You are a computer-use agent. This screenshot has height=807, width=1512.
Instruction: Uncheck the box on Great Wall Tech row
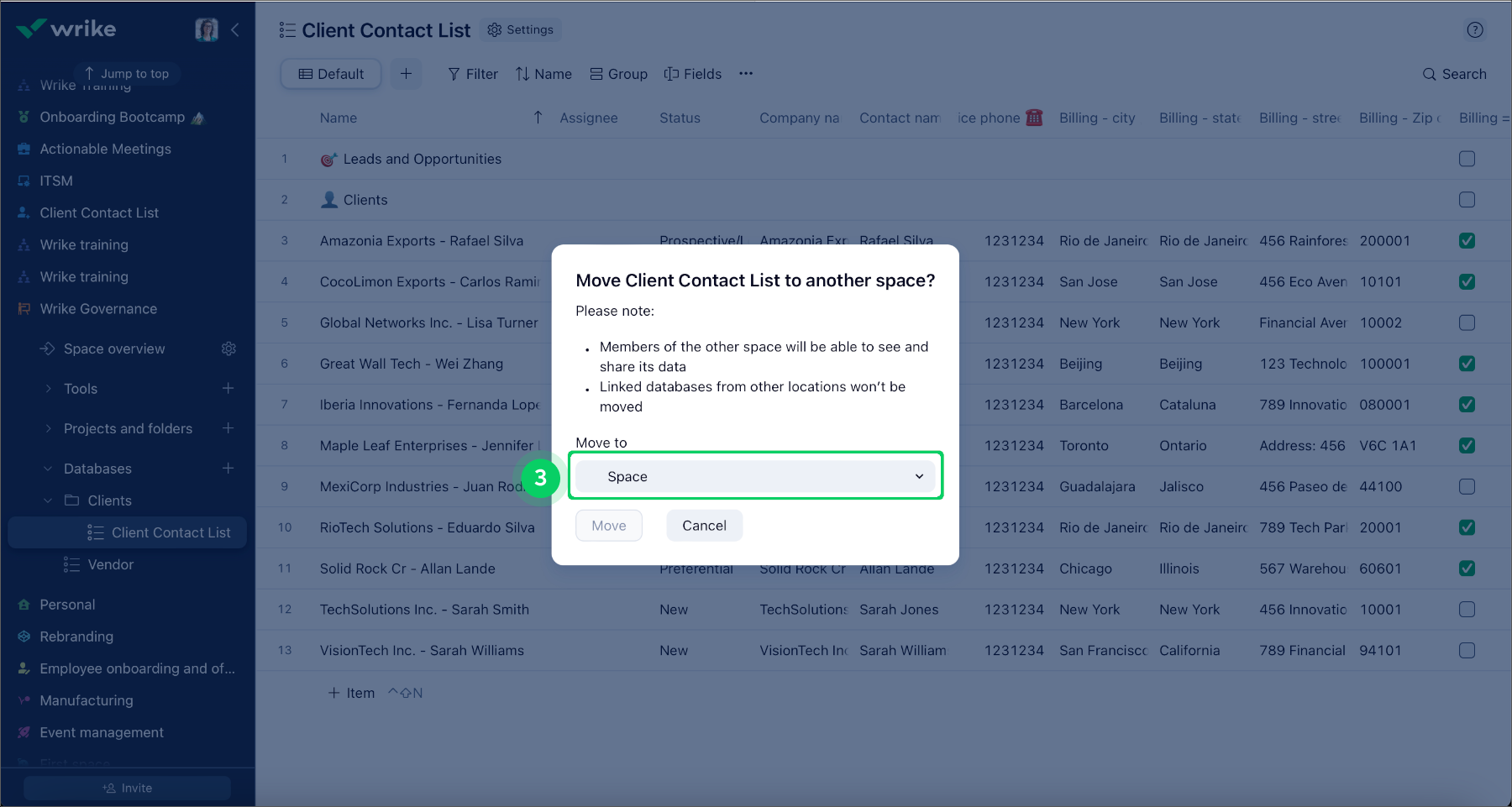coord(1467,364)
